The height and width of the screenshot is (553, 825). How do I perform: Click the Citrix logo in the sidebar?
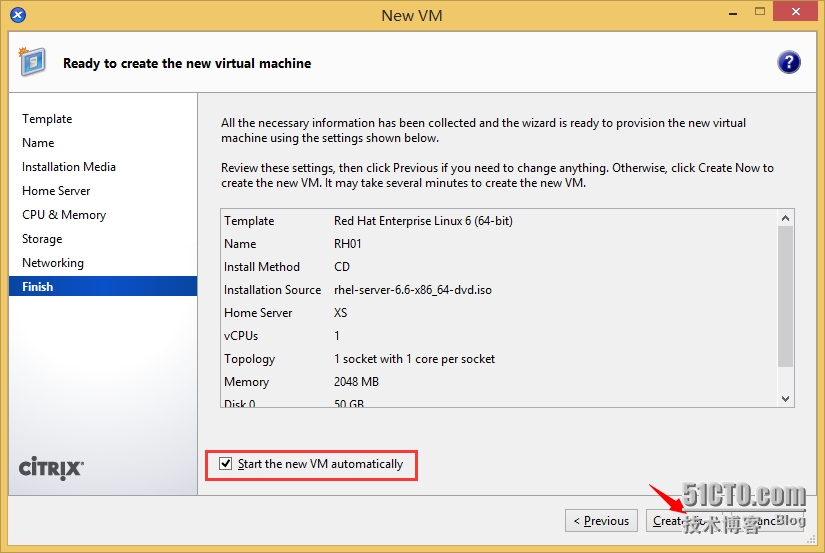pyautogui.click(x=51, y=468)
